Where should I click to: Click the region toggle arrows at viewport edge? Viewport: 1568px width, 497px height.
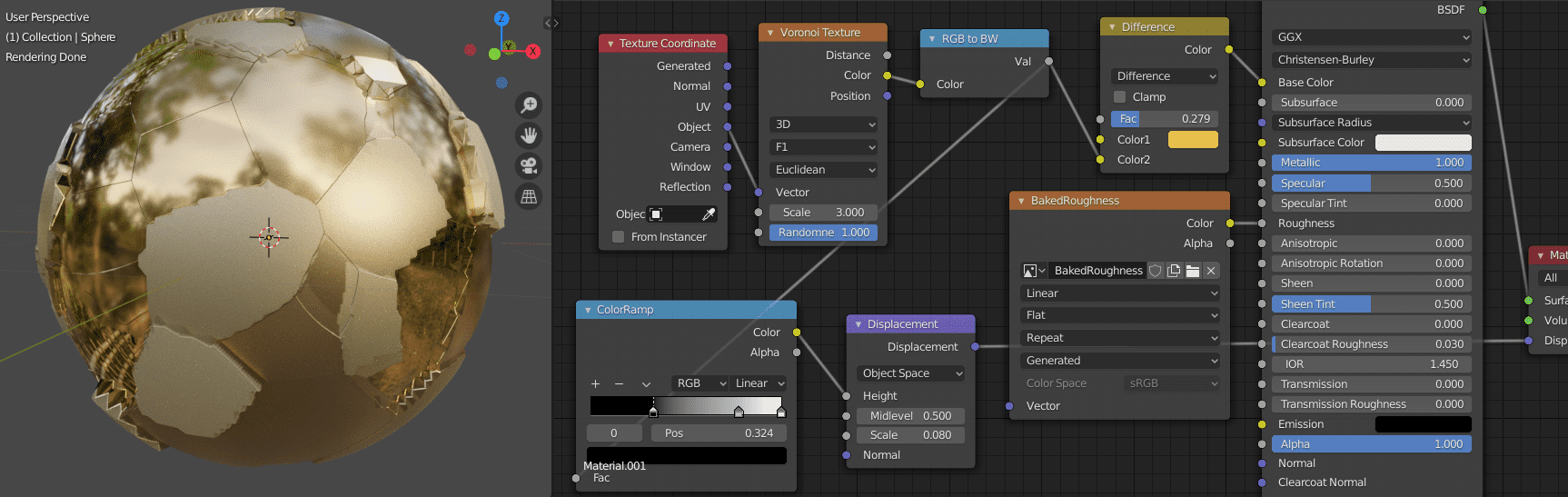pyautogui.click(x=551, y=23)
